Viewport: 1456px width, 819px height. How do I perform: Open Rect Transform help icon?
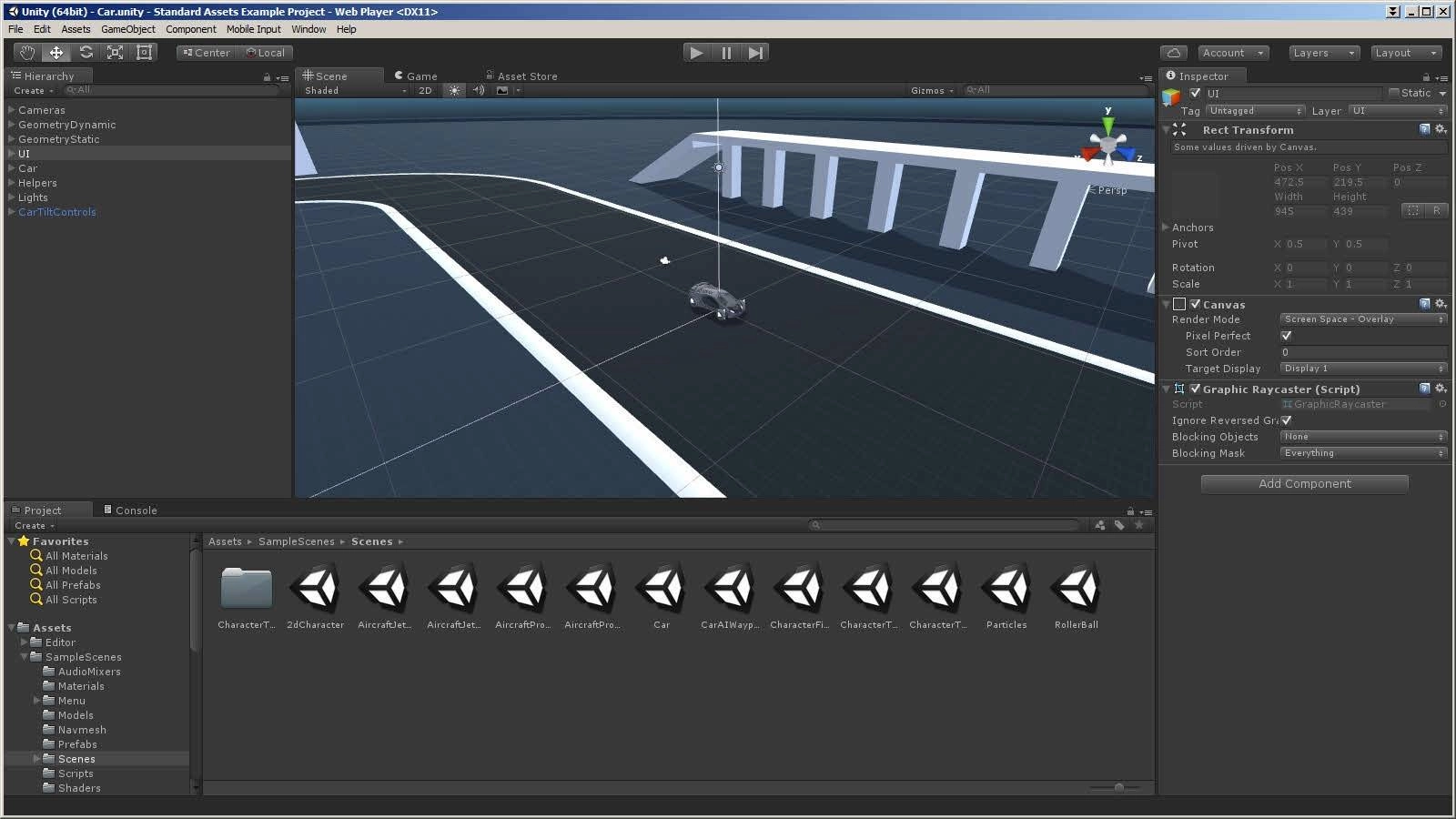point(1425,129)
